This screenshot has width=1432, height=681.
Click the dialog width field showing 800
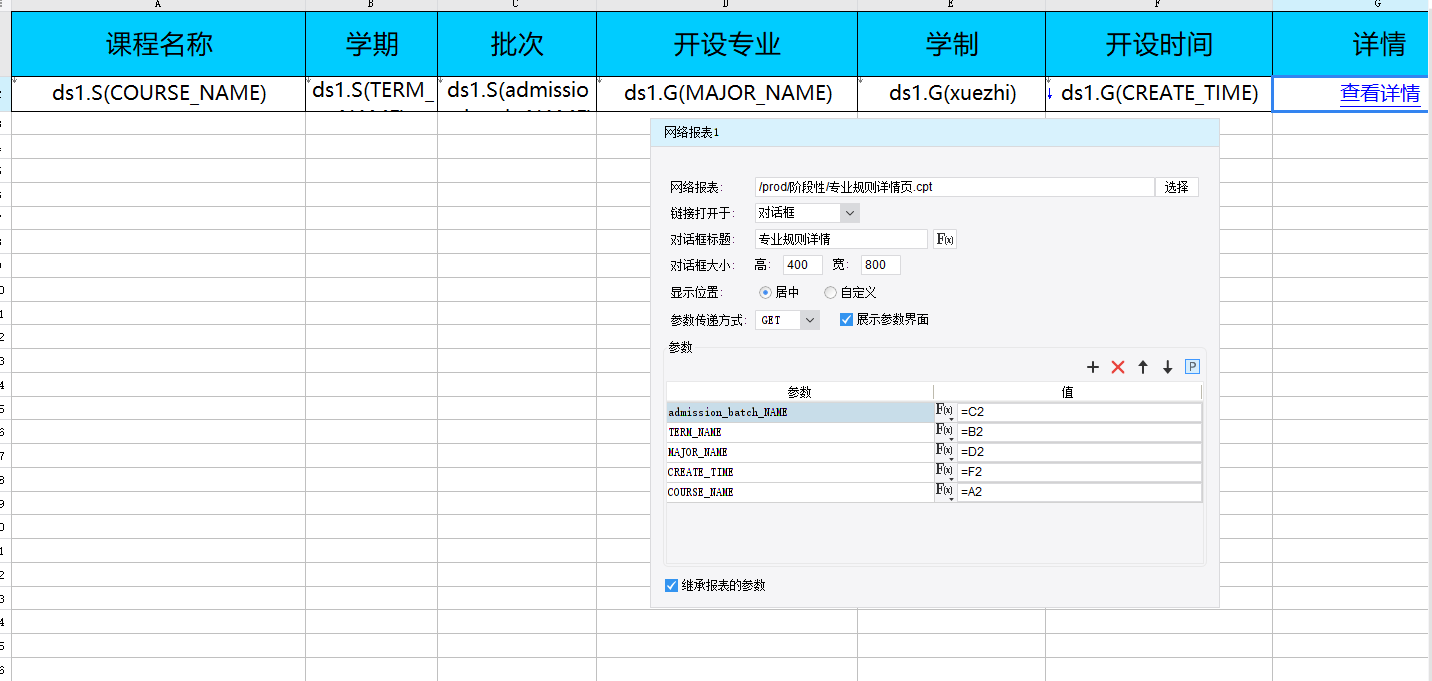[881, 265]
